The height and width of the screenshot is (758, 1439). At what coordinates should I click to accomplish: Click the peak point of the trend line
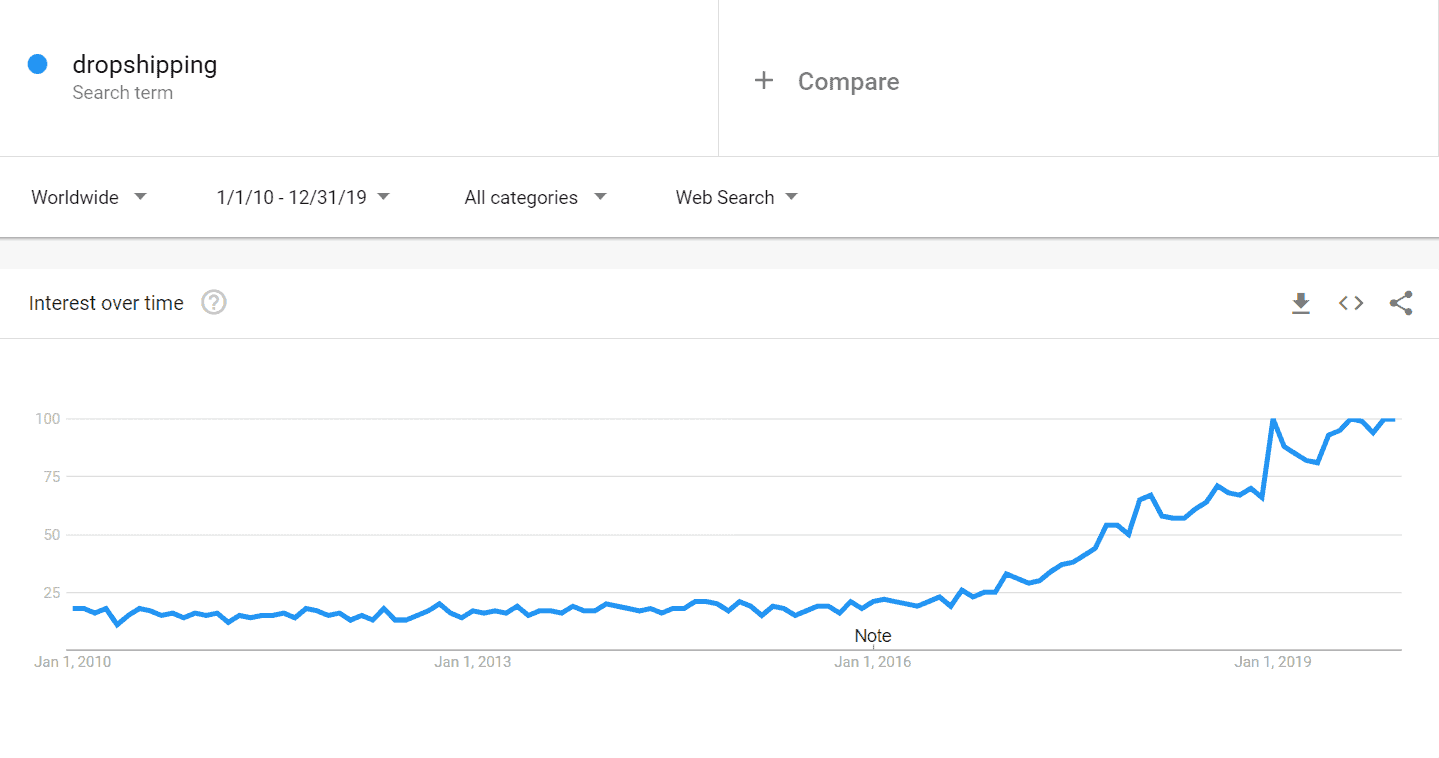click(x=1275, y=420)
